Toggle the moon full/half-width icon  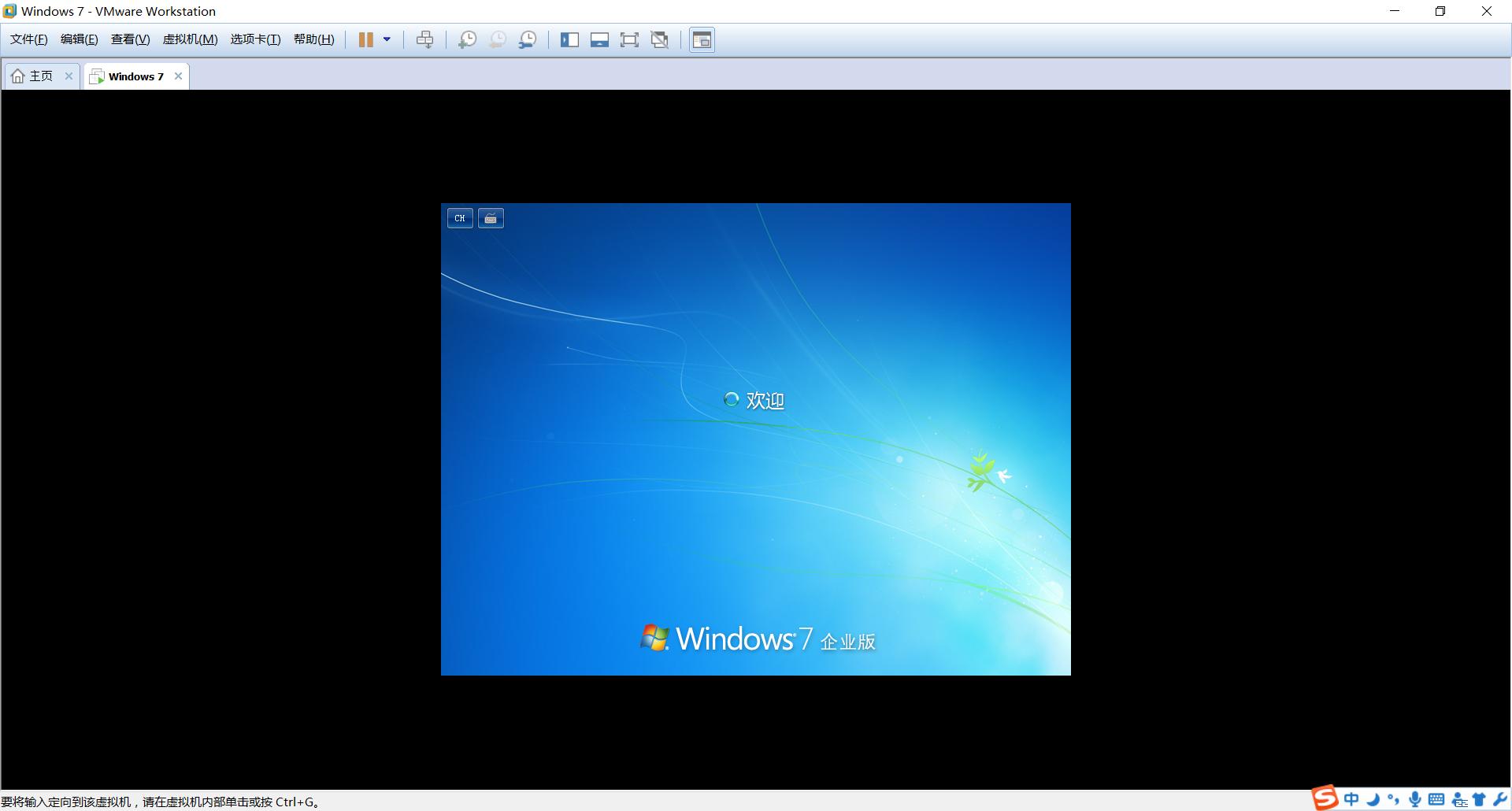tap(1373, 800)
